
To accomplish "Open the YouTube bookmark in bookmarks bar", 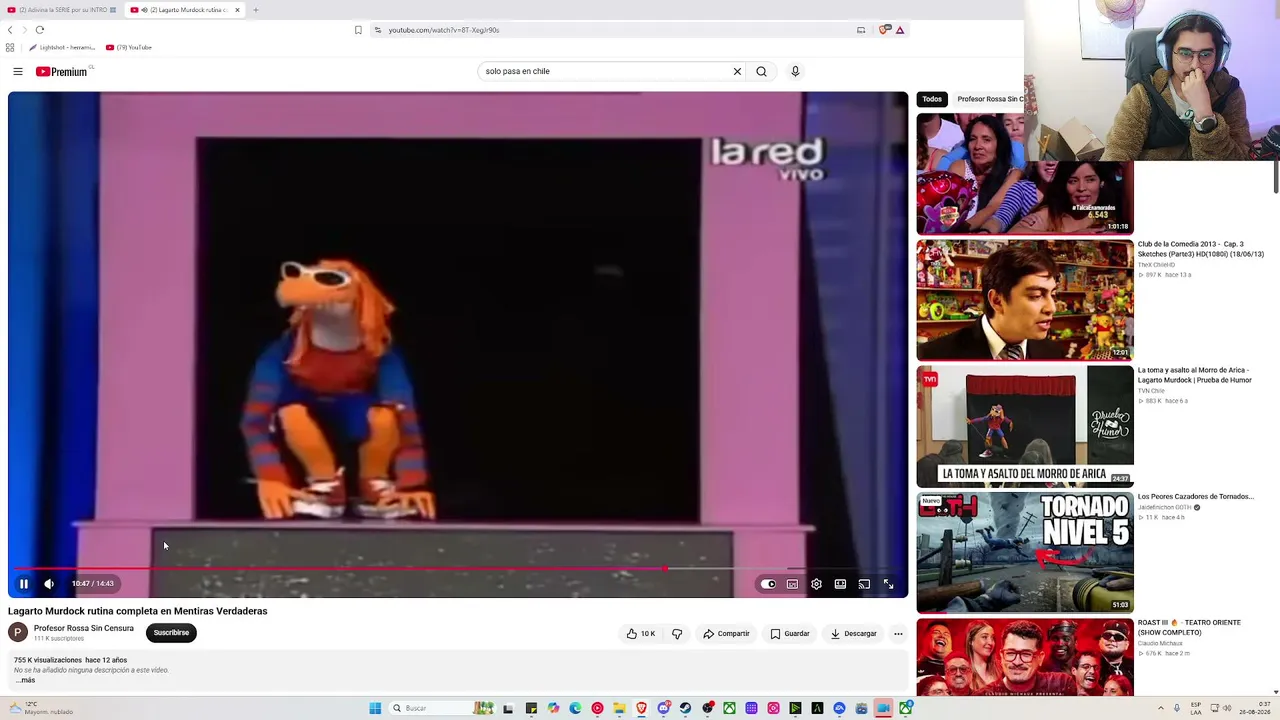I will coord(129,47).
